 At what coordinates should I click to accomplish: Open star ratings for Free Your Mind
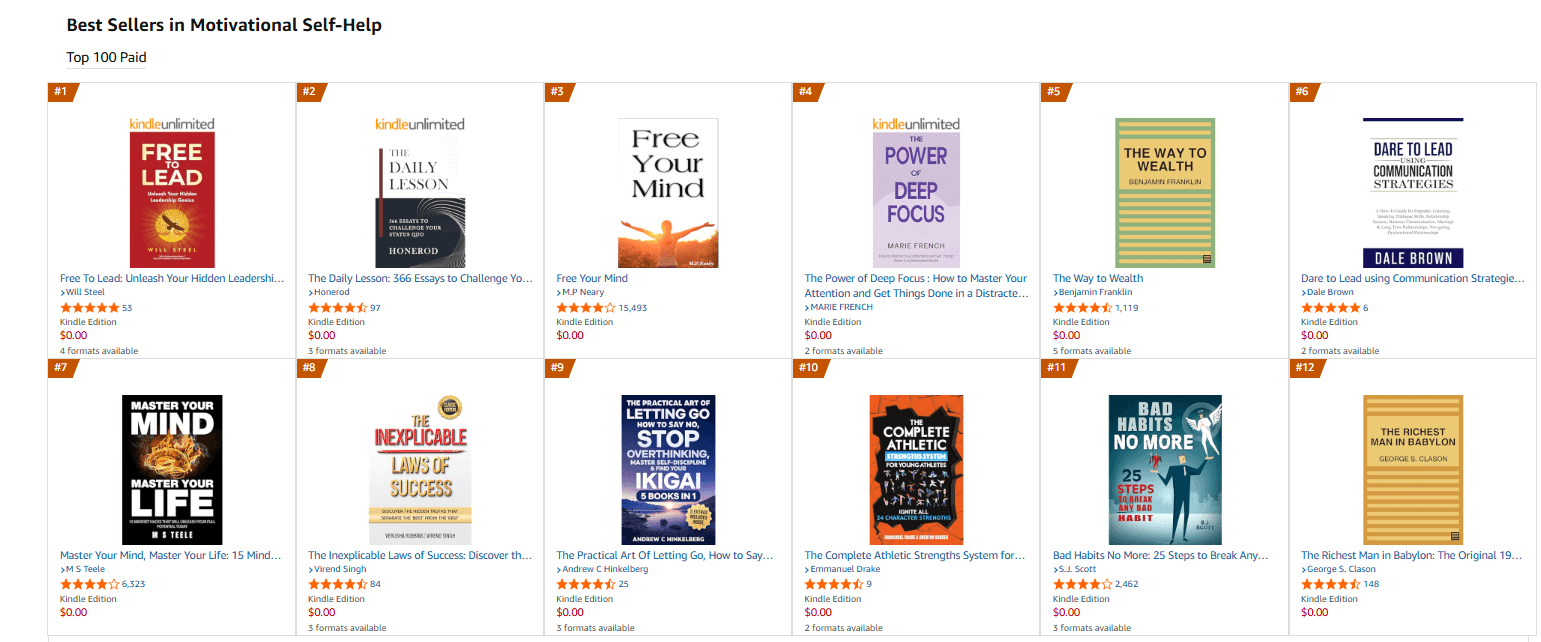click(585, 308)
